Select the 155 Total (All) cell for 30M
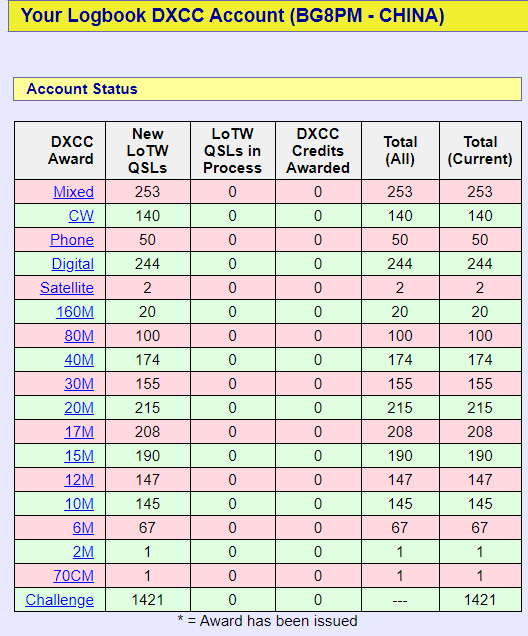Image resolution: width=528 pixels, height=636 pixels. [x=400, y=384]
